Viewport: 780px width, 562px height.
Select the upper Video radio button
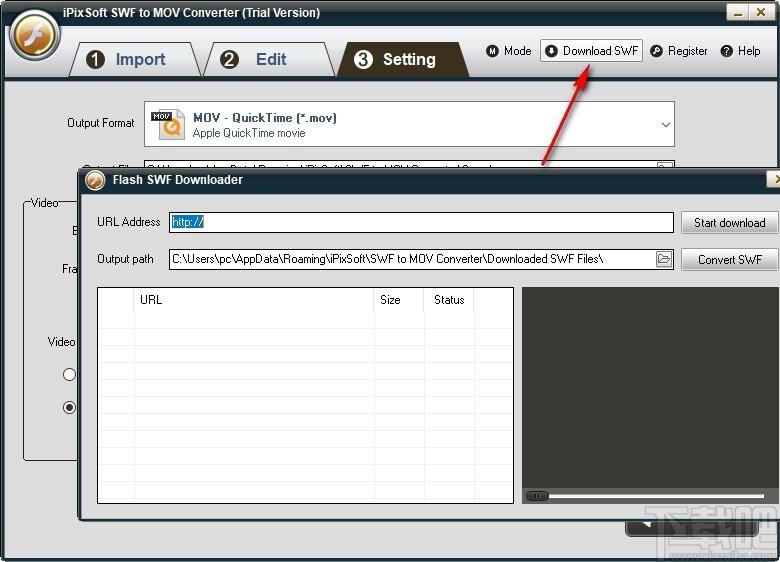(x=69, y=374)
